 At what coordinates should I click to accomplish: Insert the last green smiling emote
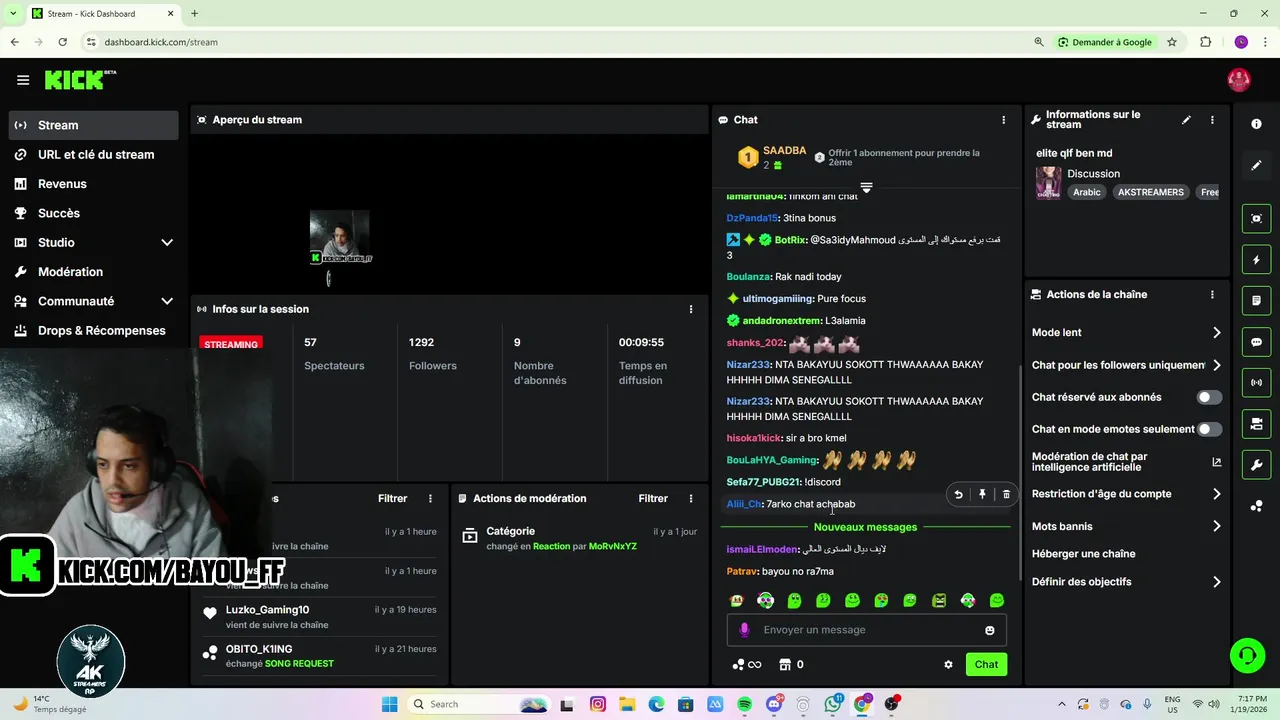pyautogui.click(x=997, y=601)
